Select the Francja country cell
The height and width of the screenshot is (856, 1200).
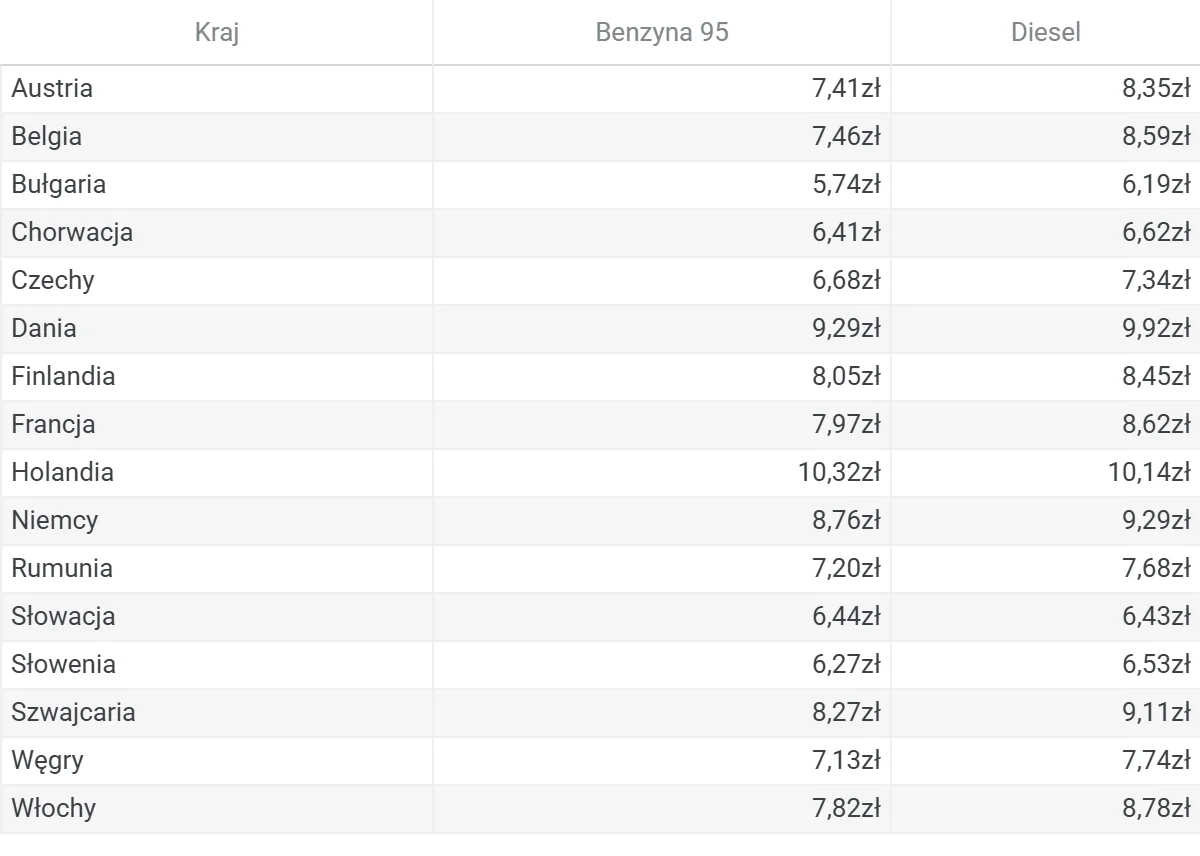[217, 425]
